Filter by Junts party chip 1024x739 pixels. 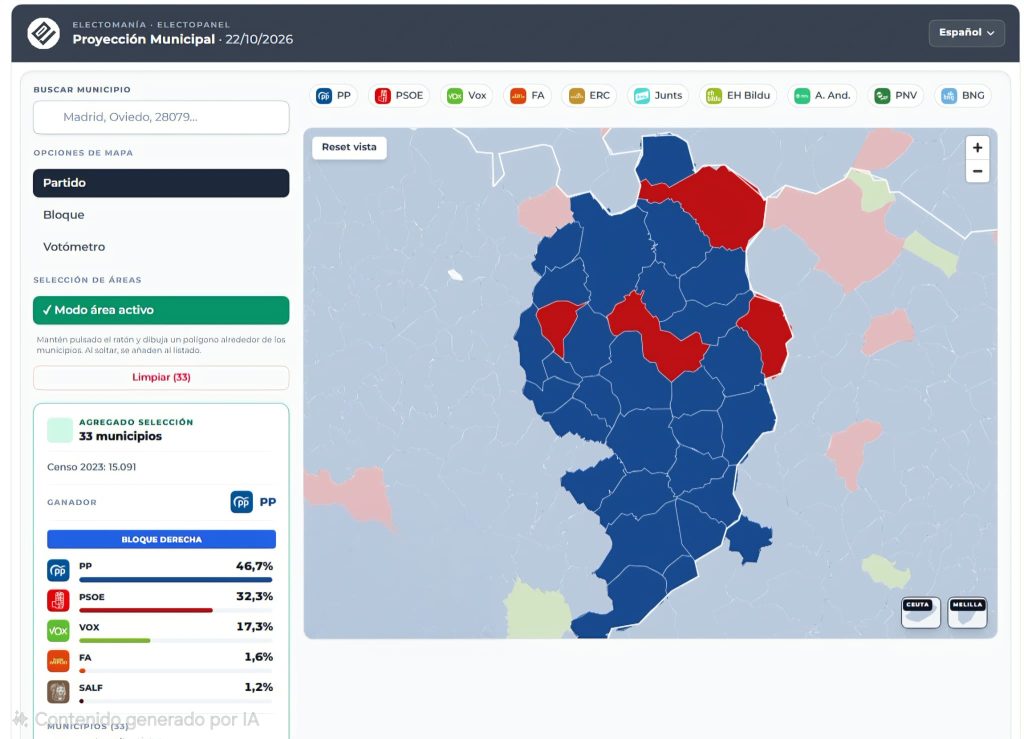(658, 96)
